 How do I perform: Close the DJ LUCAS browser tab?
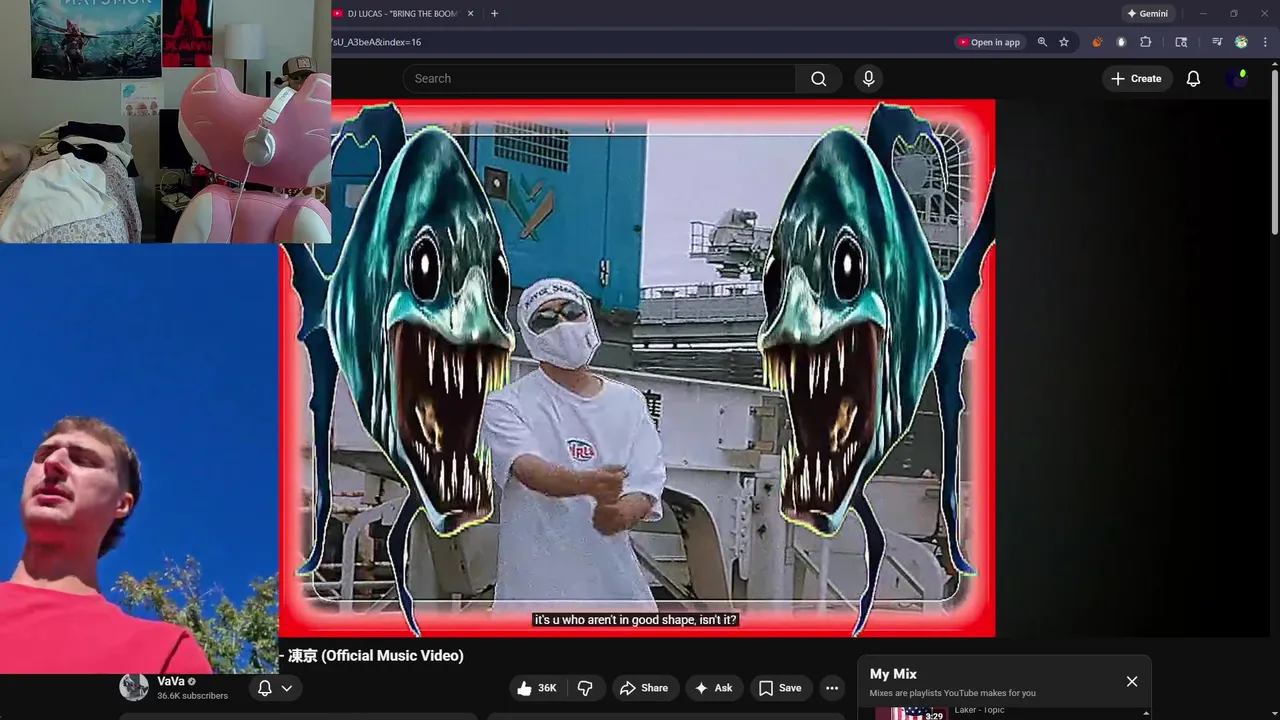coord(470,14)
